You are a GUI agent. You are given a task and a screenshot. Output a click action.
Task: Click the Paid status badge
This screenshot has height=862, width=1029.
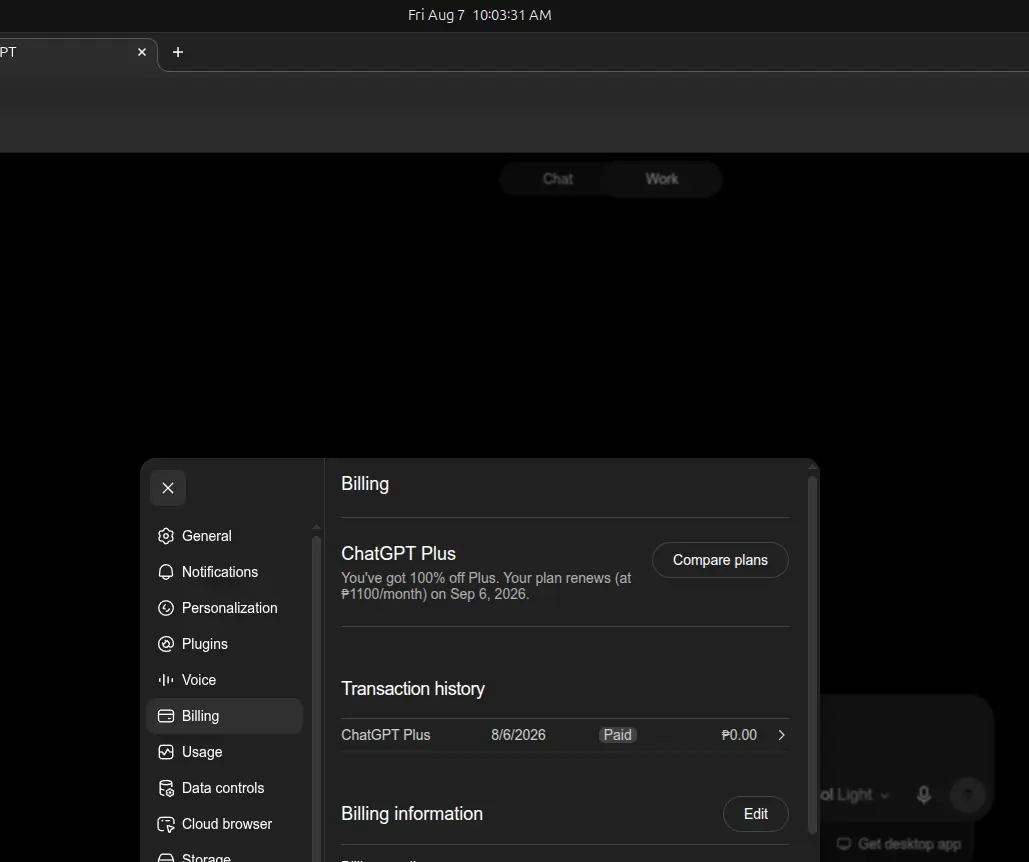tap(618, 735)
